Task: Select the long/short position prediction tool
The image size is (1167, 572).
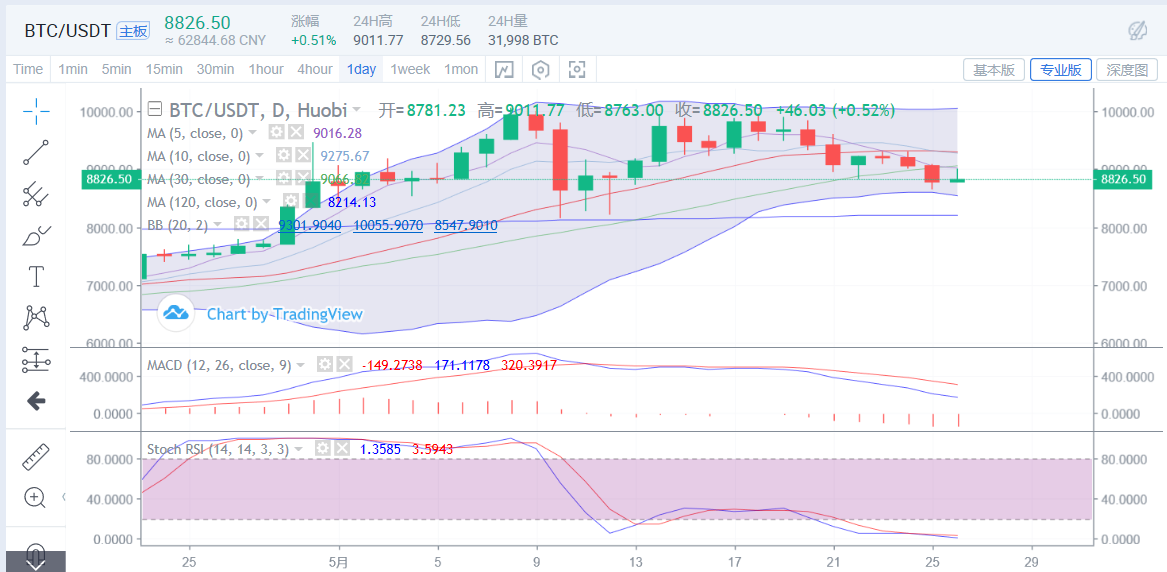Action: click(x=36, y=360)
